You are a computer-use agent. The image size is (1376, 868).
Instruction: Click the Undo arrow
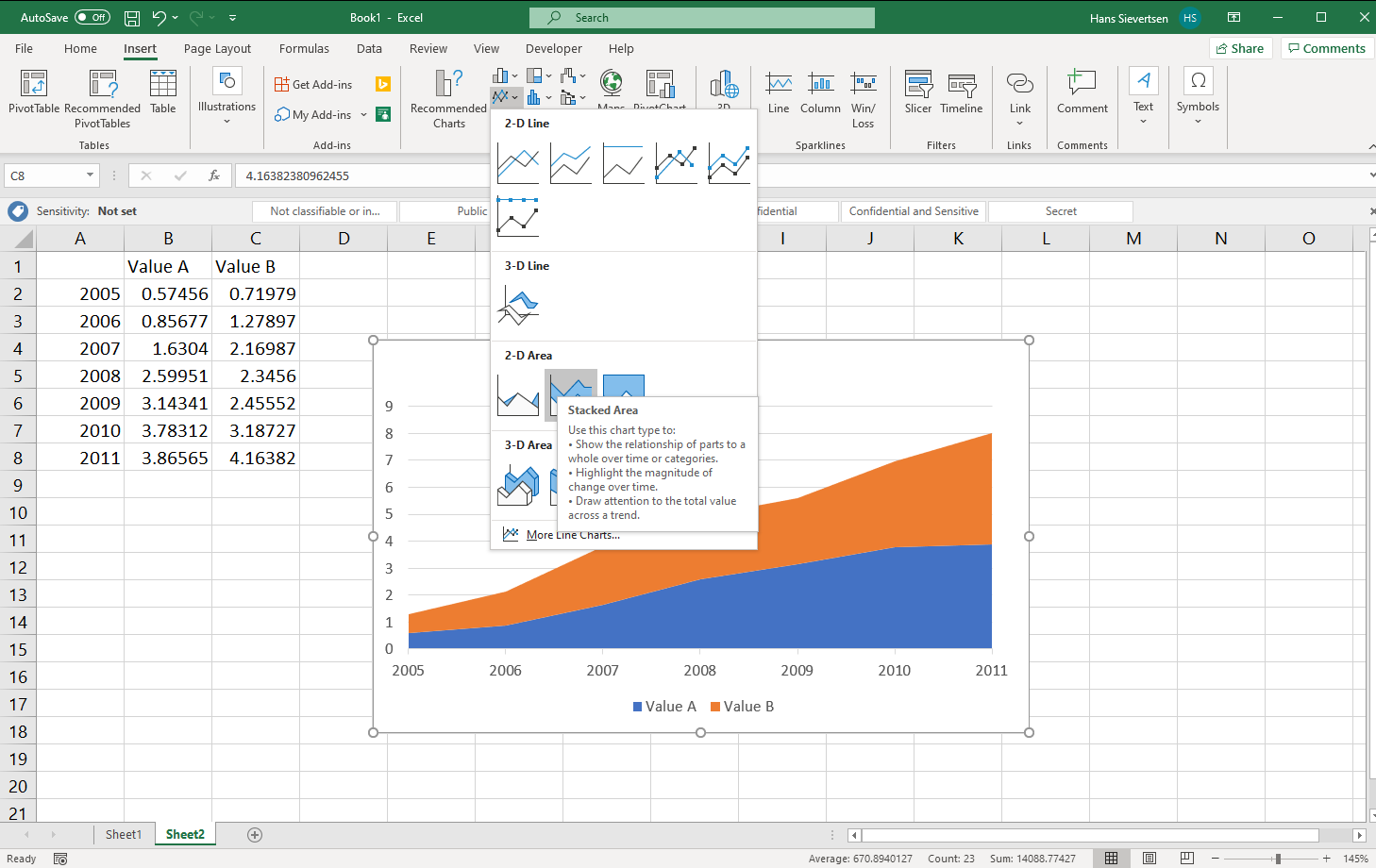[159, 18]
